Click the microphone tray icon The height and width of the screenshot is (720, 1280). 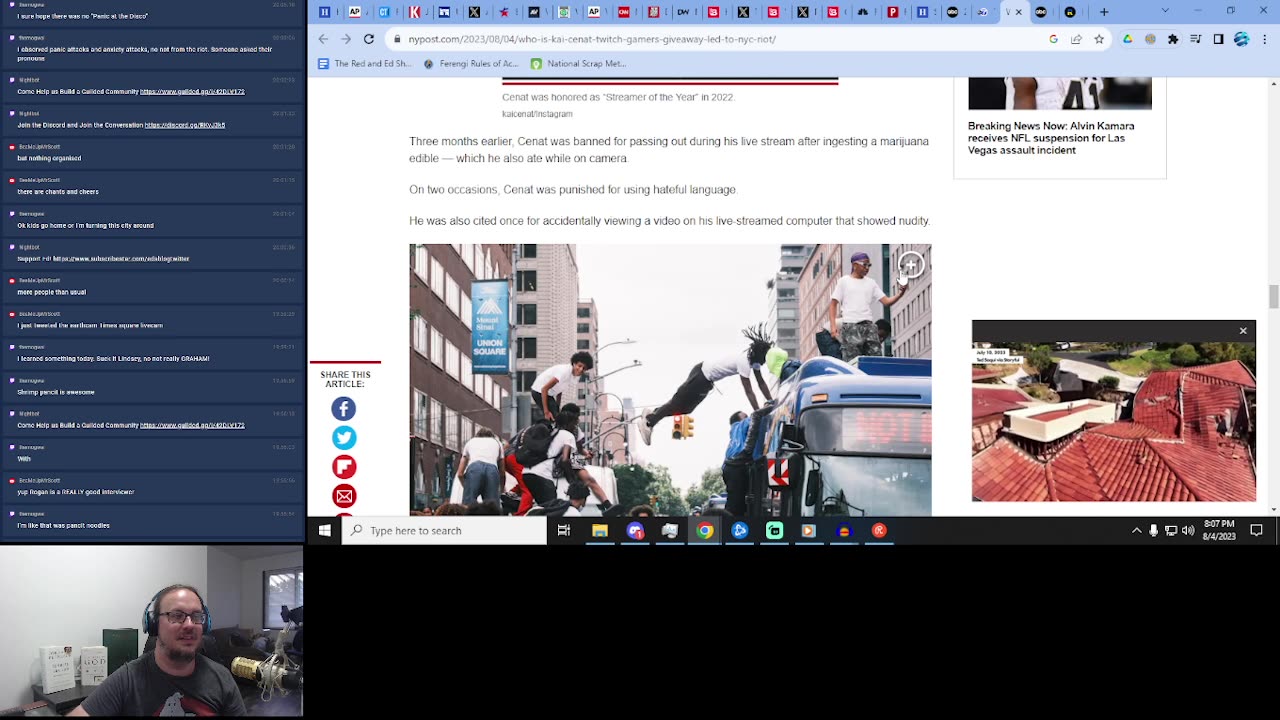pos(1153,531)
